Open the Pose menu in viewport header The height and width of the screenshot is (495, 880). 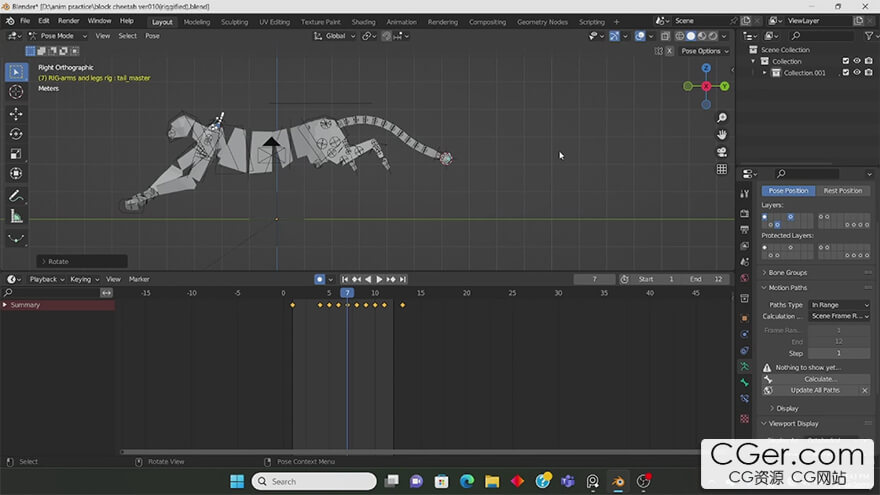point(152,36)
